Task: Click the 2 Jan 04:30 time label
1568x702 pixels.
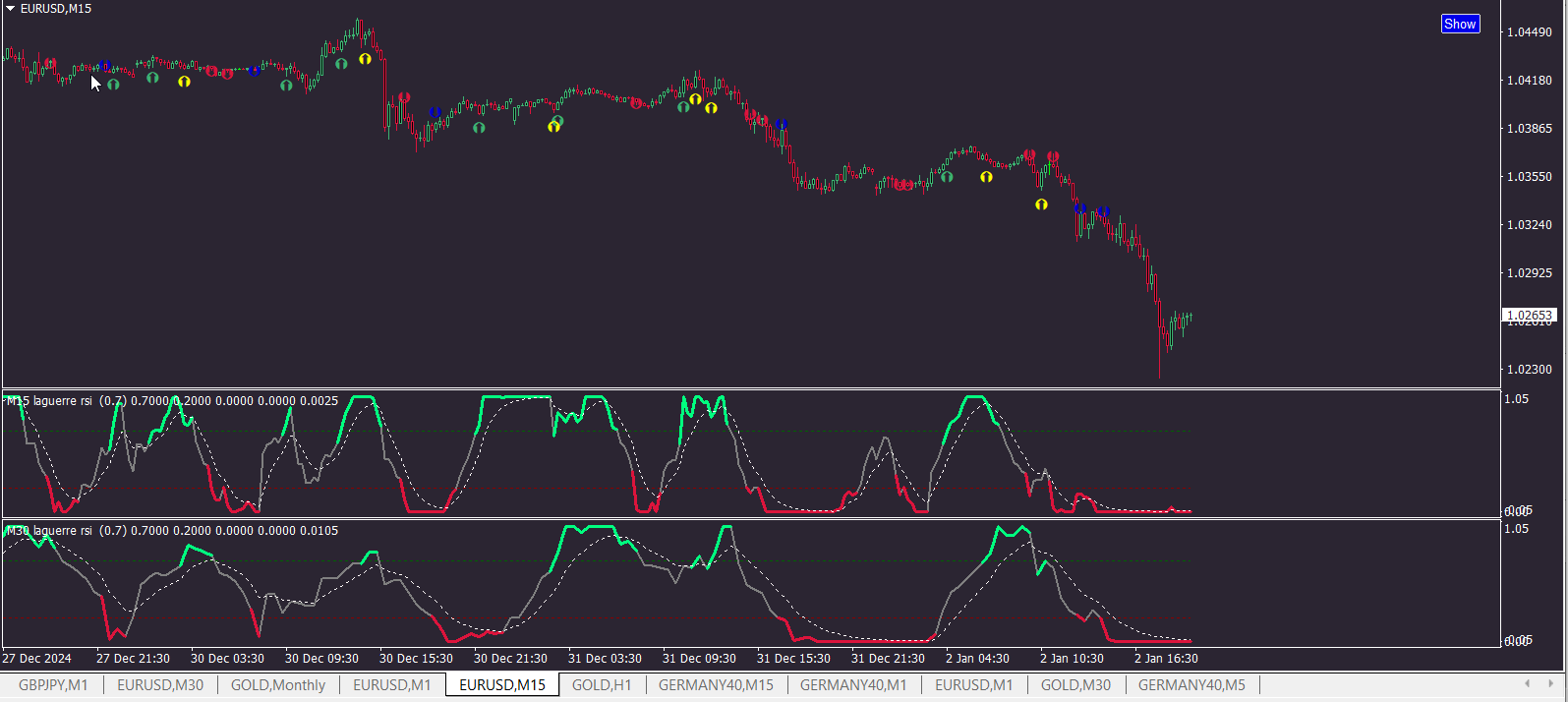Action: 977,659
